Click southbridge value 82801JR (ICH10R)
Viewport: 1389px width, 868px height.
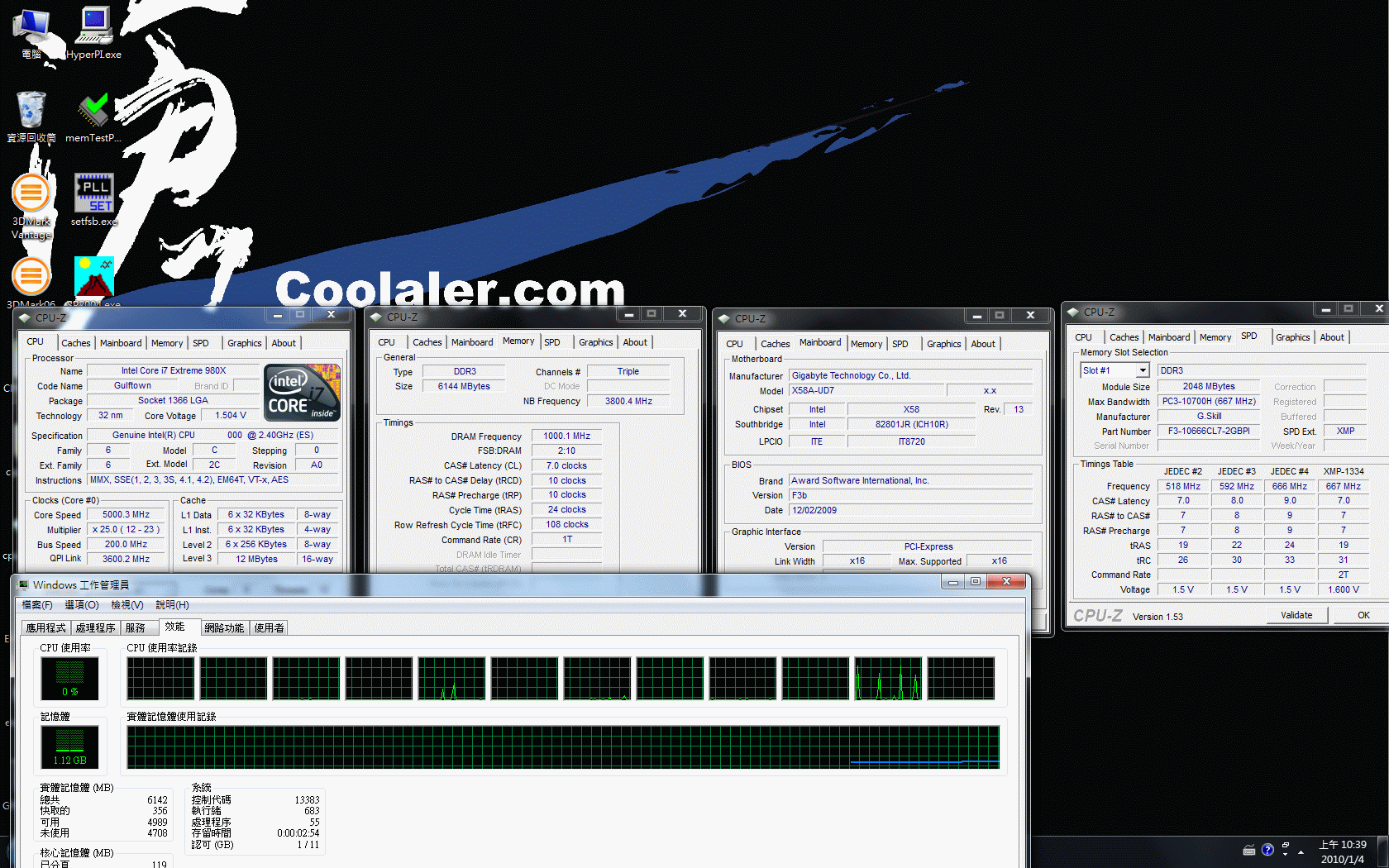pyautogui.click(x=912, y=424)
